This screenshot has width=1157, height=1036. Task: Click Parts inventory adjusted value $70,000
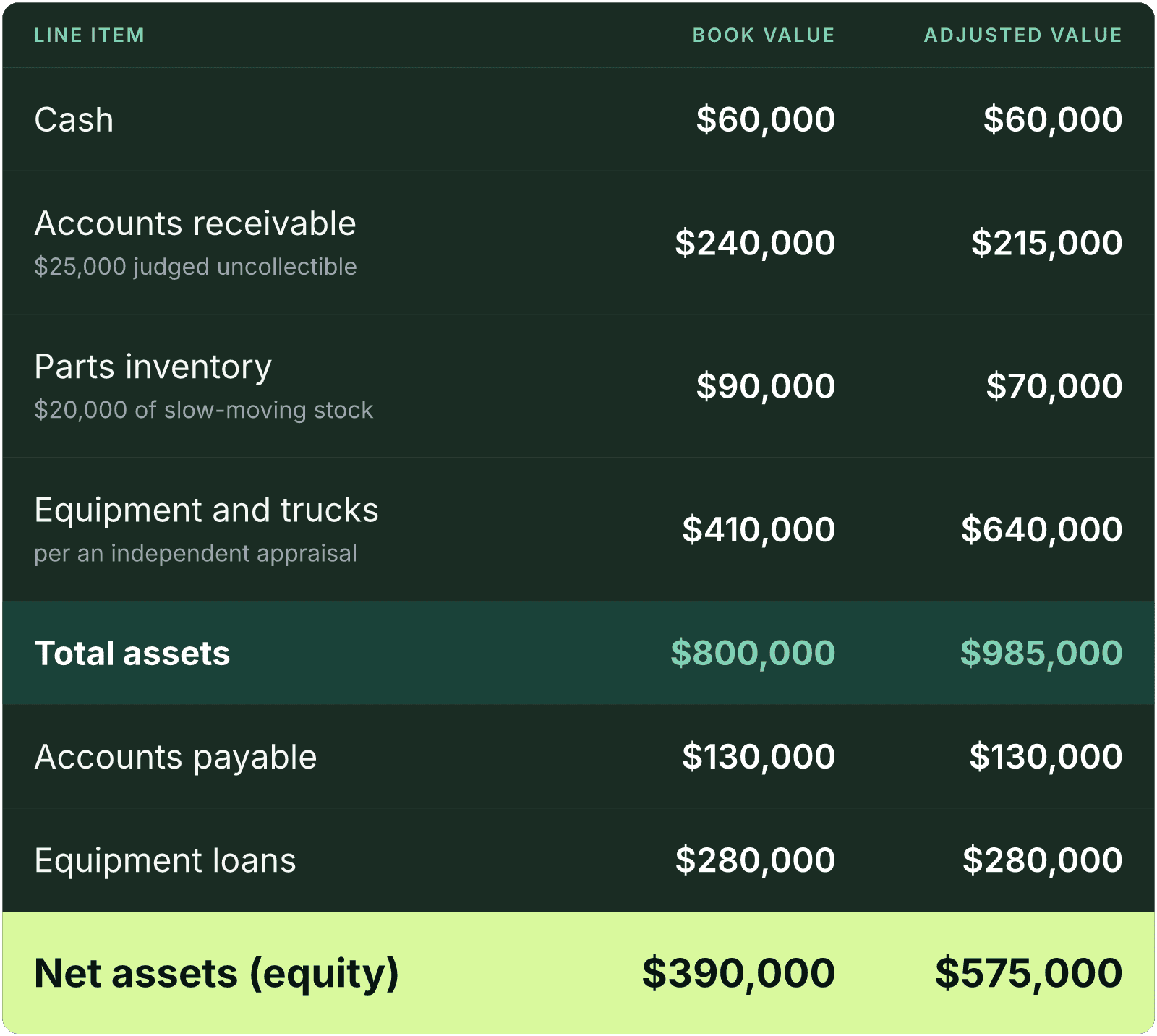[1054, 386]
